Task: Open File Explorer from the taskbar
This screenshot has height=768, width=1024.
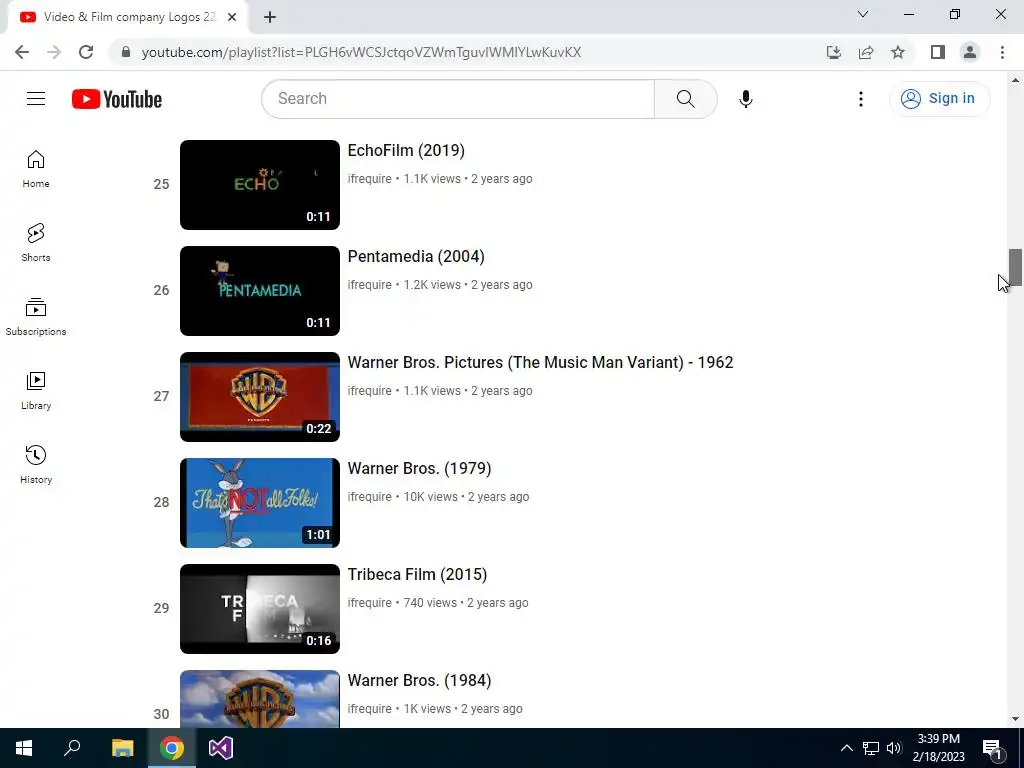Action: point(122,748)
